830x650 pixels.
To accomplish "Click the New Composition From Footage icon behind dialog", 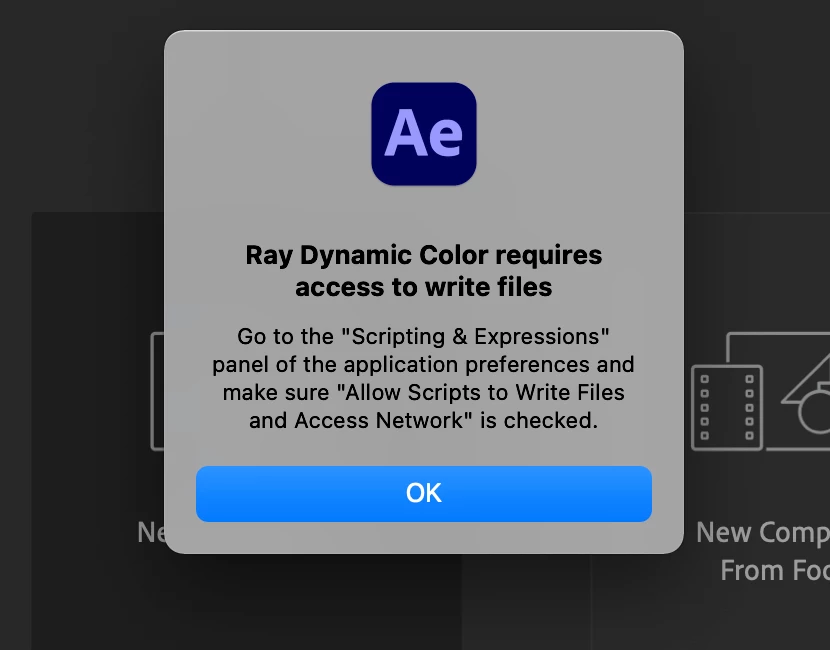I will point(761,392).
